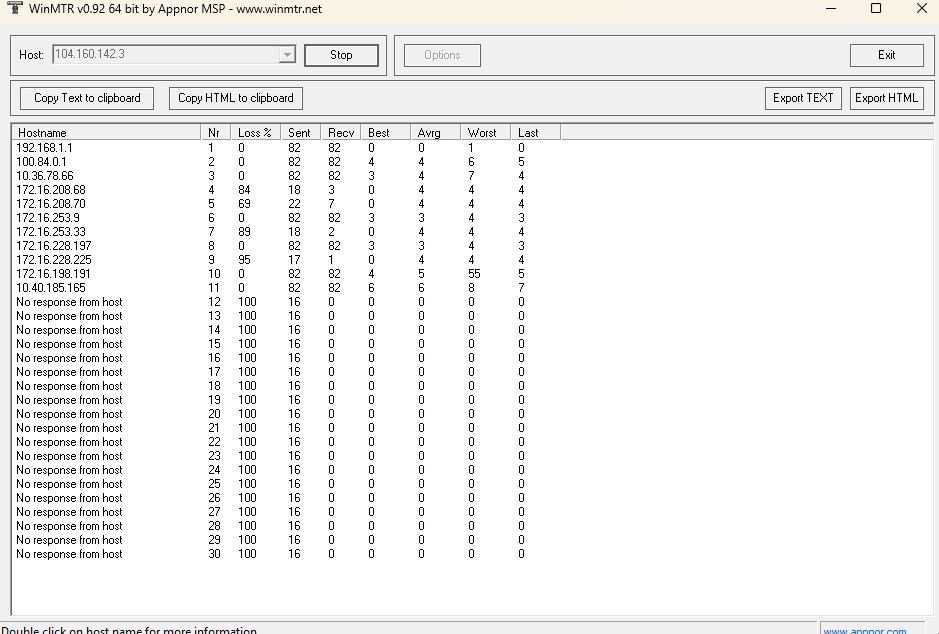Copy Text to clipboard

pos(87,98)
